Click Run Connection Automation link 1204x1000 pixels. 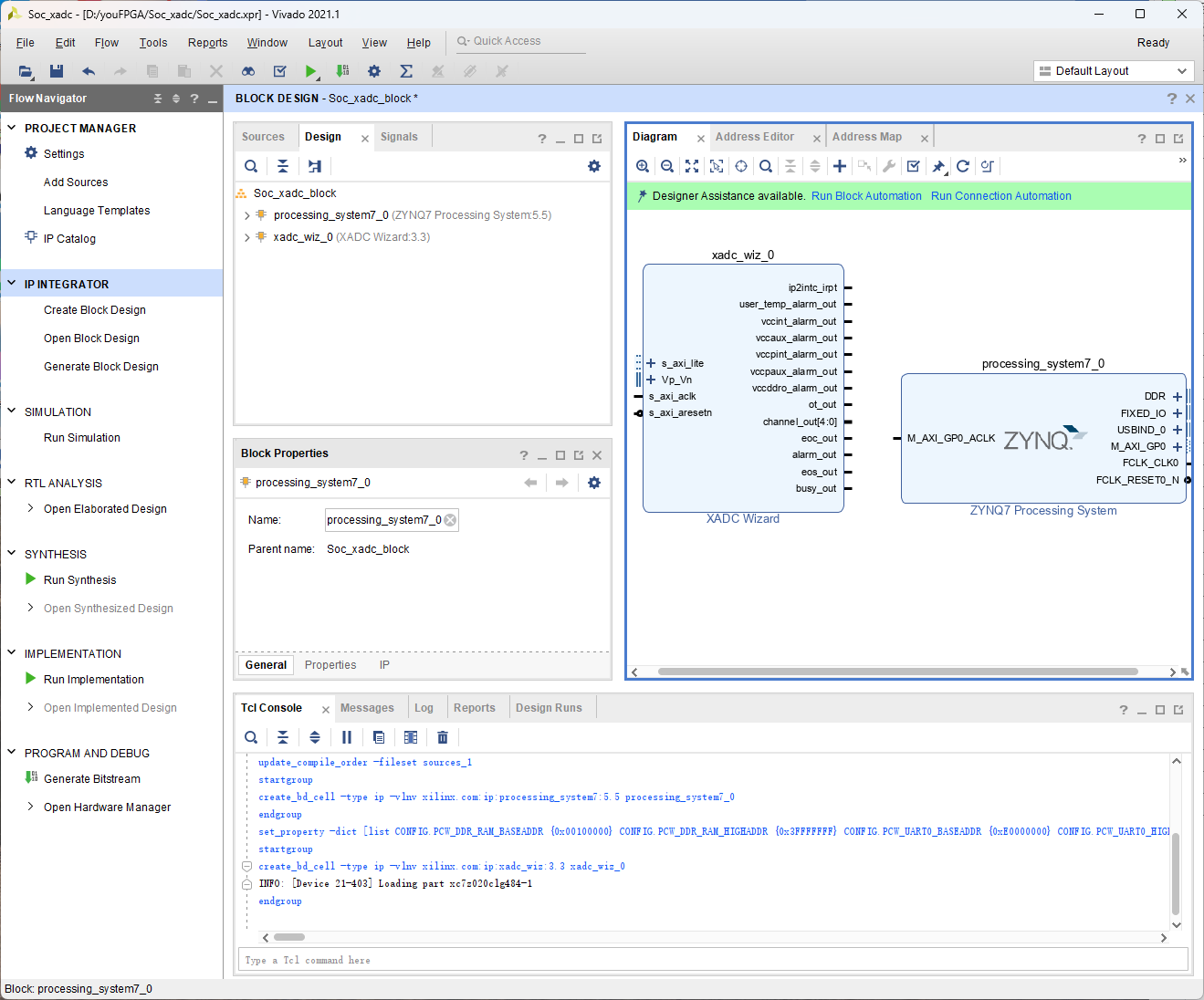[1001, 196]
